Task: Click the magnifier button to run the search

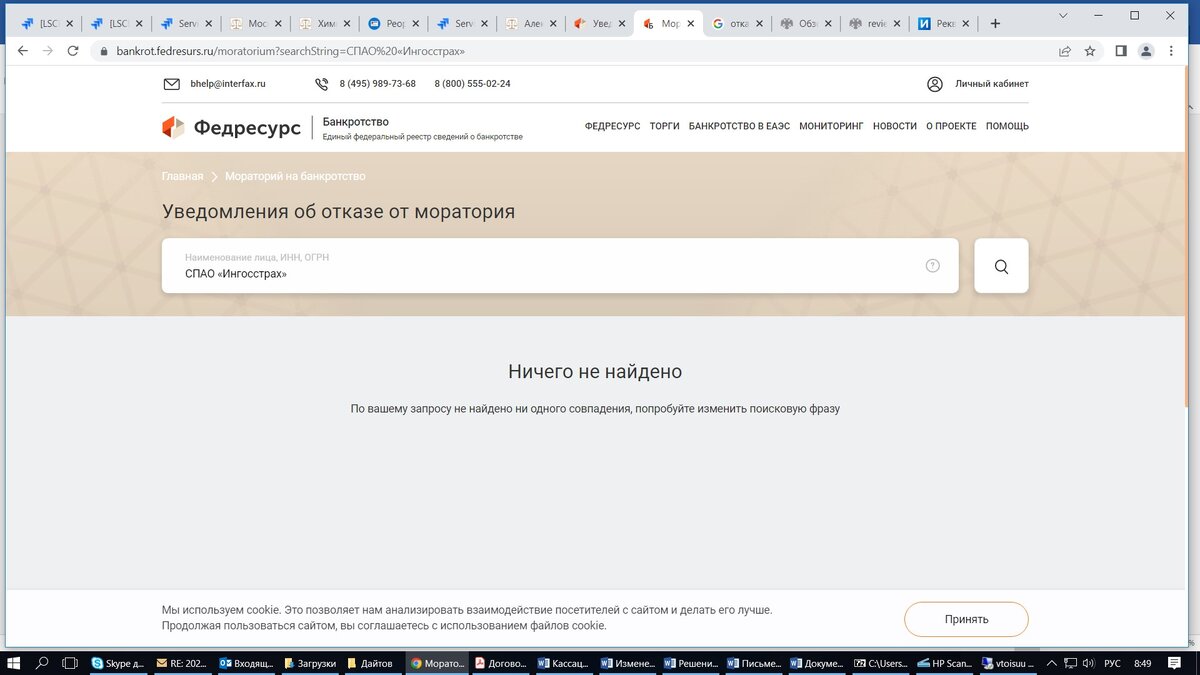Action: coord(1001,265)
